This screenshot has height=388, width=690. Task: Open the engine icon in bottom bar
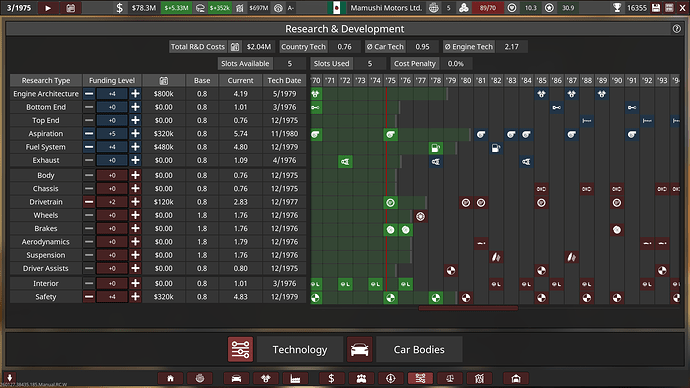tap(265, 378)
